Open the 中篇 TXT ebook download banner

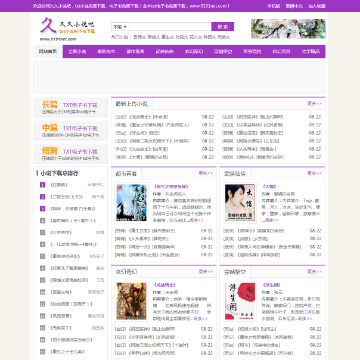pyautogui.click(x=70, y=130)
